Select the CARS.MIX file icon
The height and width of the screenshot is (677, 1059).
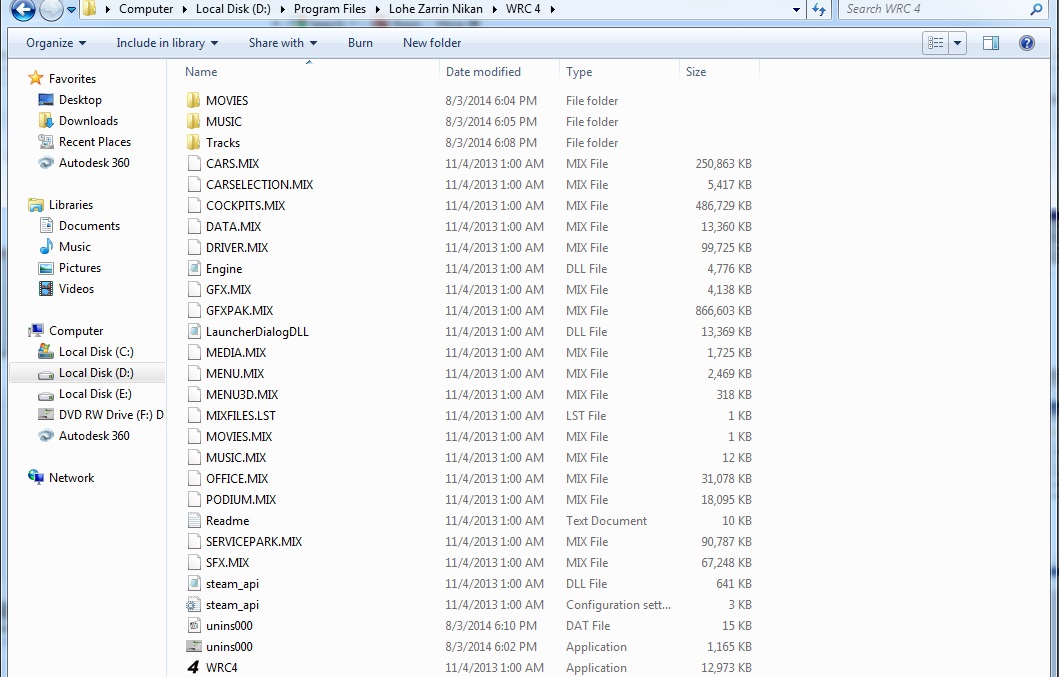click(194, 163)
